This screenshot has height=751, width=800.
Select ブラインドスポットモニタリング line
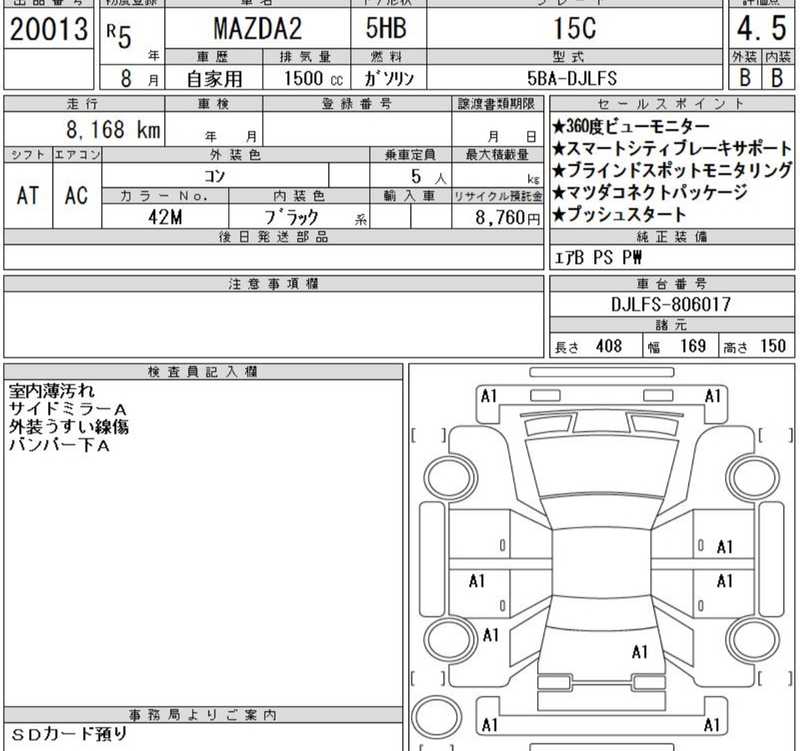672,170
